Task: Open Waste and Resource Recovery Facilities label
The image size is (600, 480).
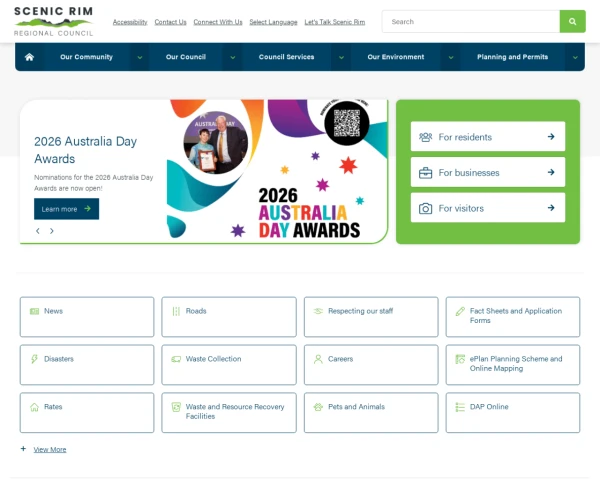Action: coord(235,411)
